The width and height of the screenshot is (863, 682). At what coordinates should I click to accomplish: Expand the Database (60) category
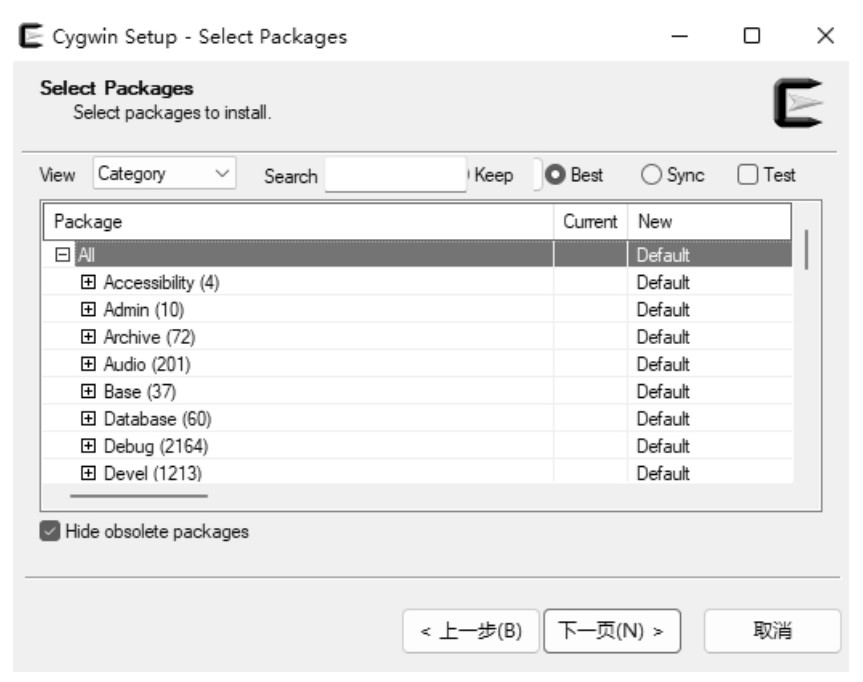pos(88,418)
